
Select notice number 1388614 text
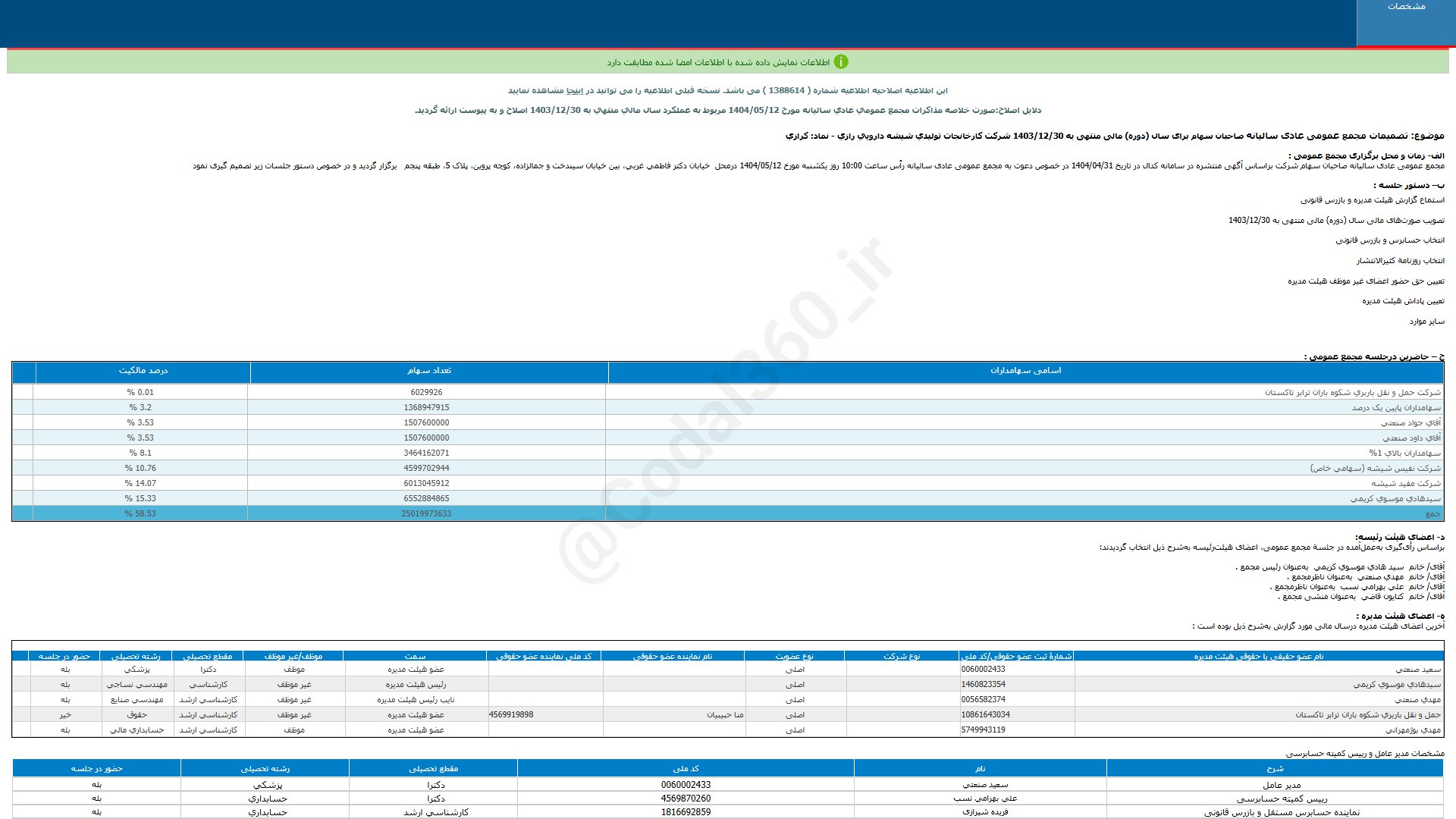(786, 90)
